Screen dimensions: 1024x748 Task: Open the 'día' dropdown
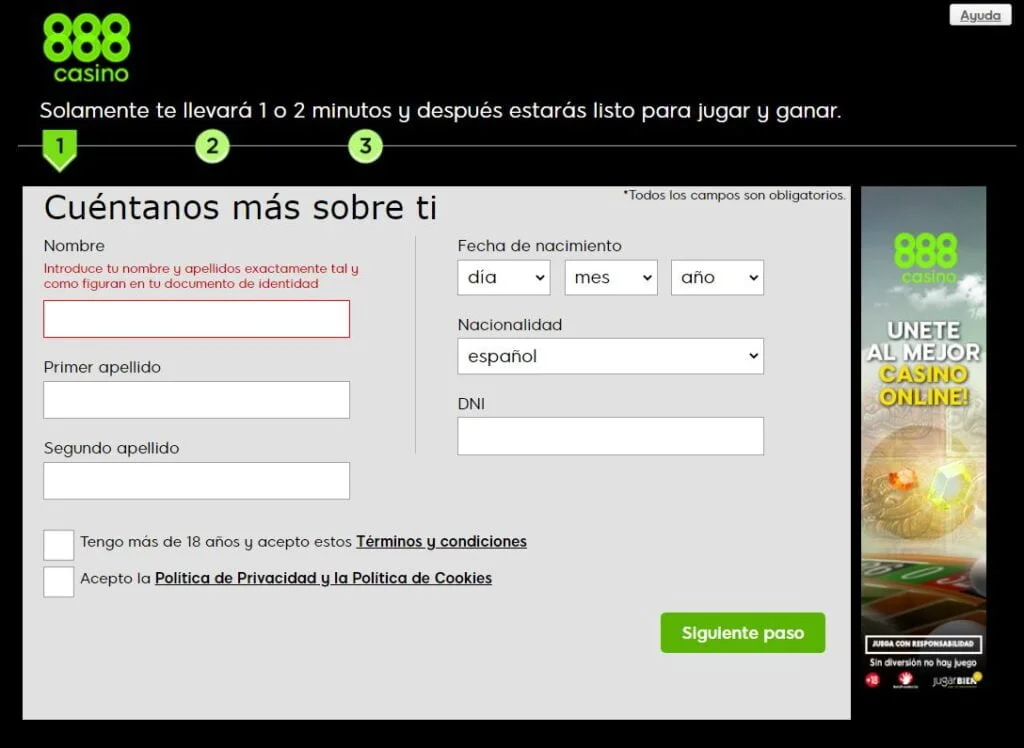point(504,277)
